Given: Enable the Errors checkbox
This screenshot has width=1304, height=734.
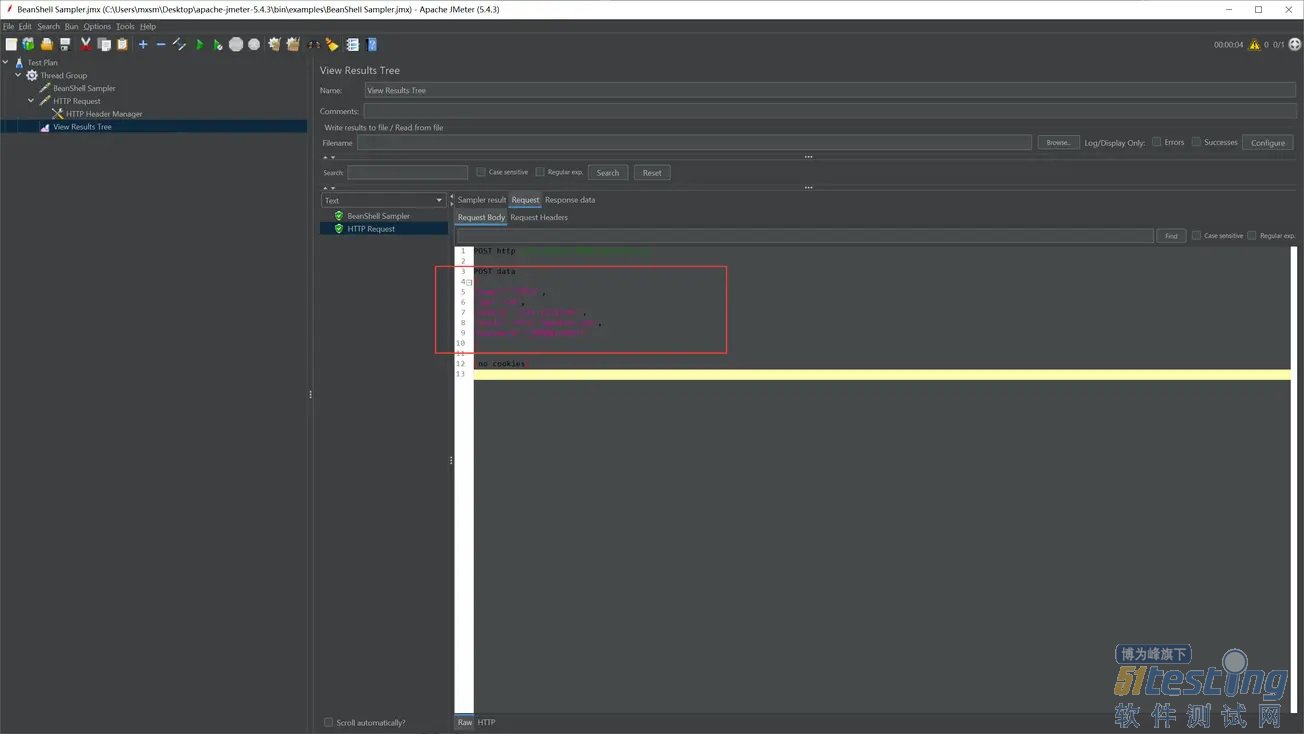Looking at the screenshot, I should (x=1157, y=142).
